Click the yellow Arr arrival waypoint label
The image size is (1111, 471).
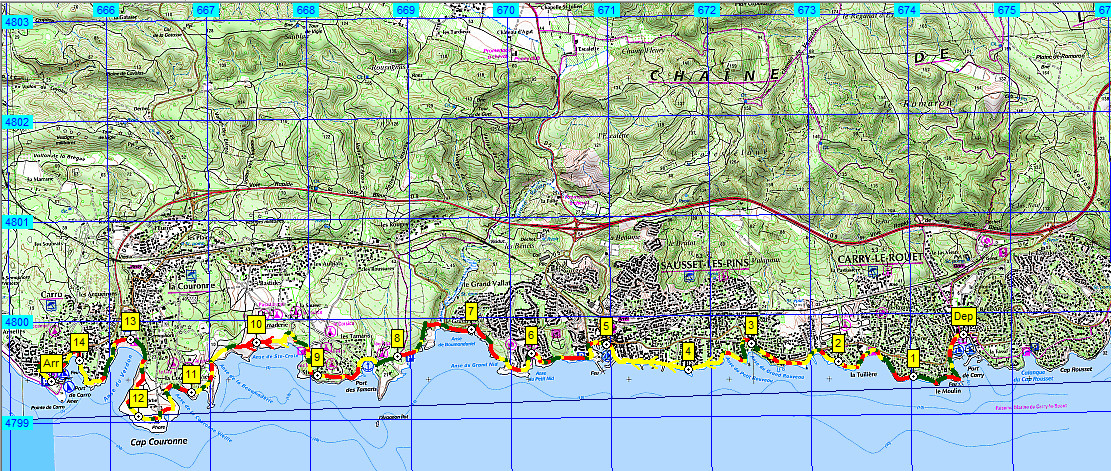[51, 366]
